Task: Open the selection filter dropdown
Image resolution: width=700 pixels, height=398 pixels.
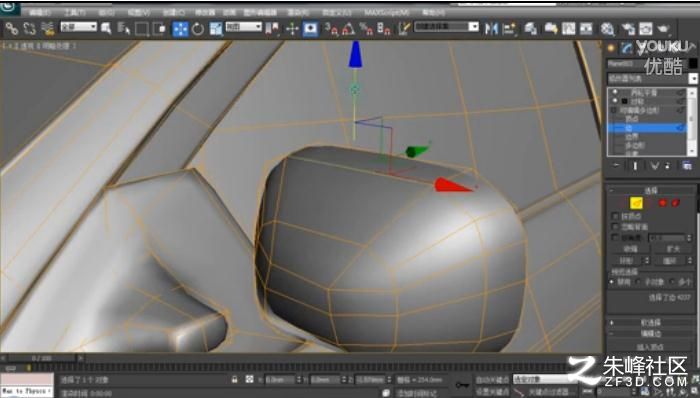Action: click(x=79, y=27)
